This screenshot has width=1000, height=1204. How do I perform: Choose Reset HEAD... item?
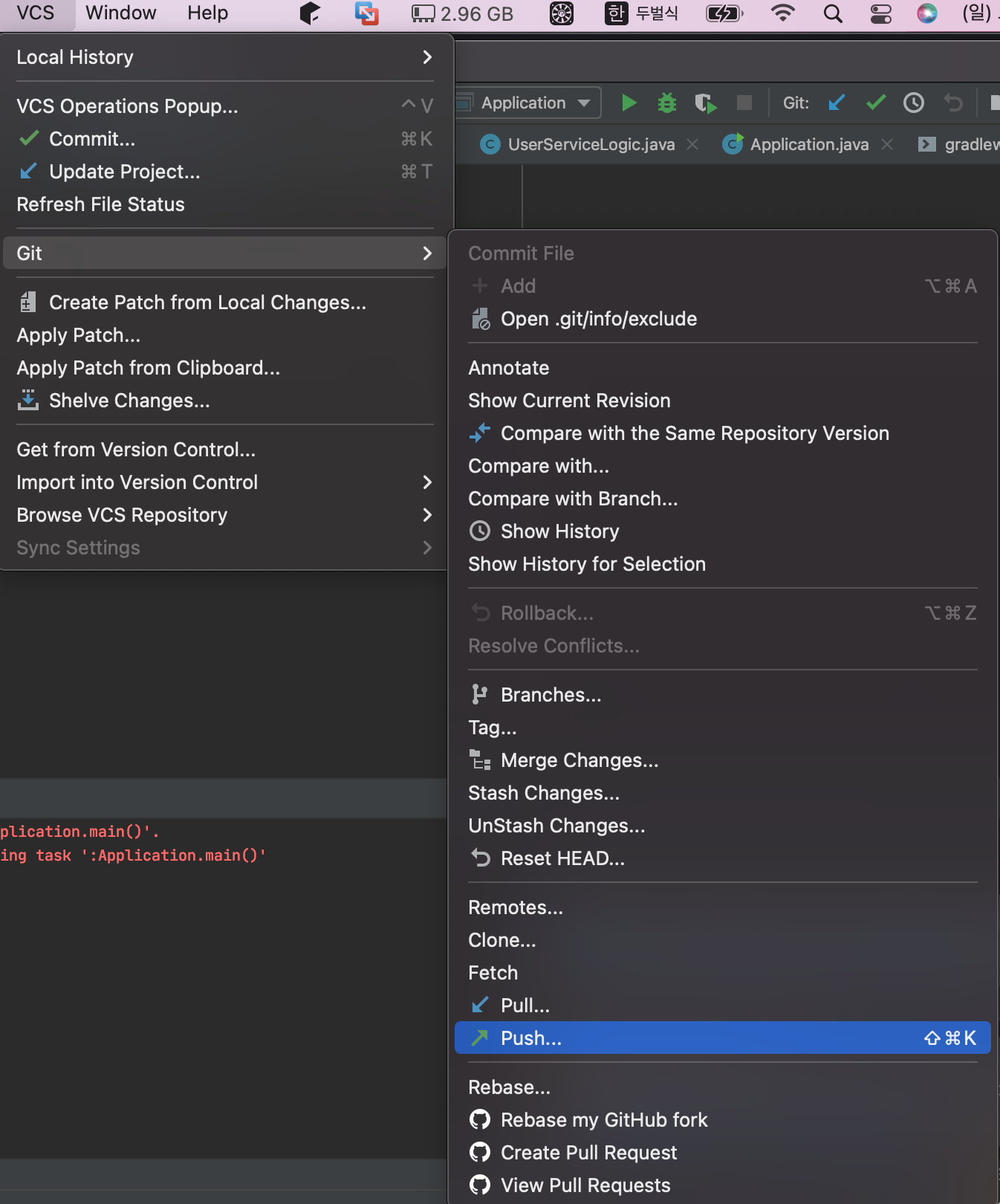[x=722, y=858]
